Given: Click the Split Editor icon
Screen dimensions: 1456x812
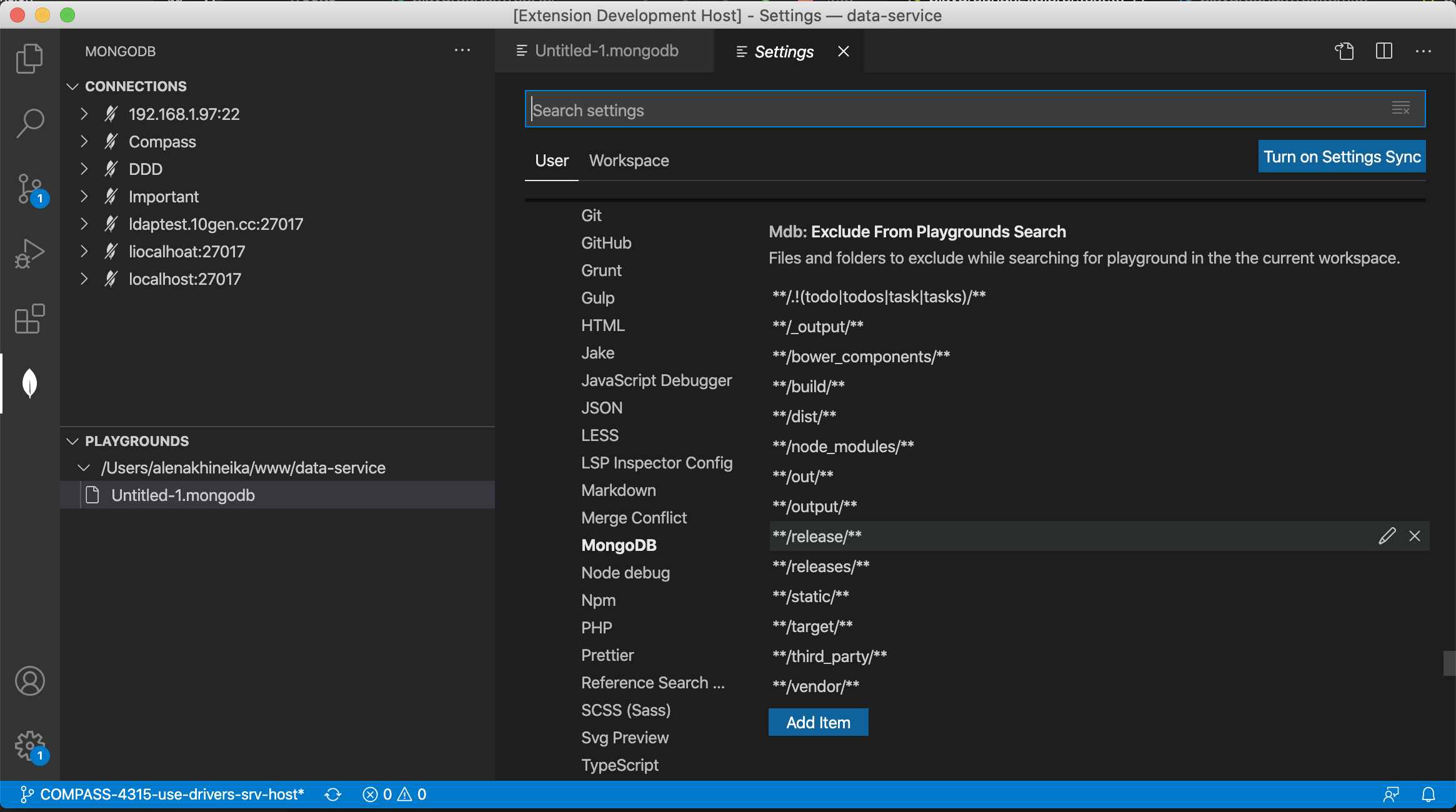Looking at the screenshot, I should 1384,51.
